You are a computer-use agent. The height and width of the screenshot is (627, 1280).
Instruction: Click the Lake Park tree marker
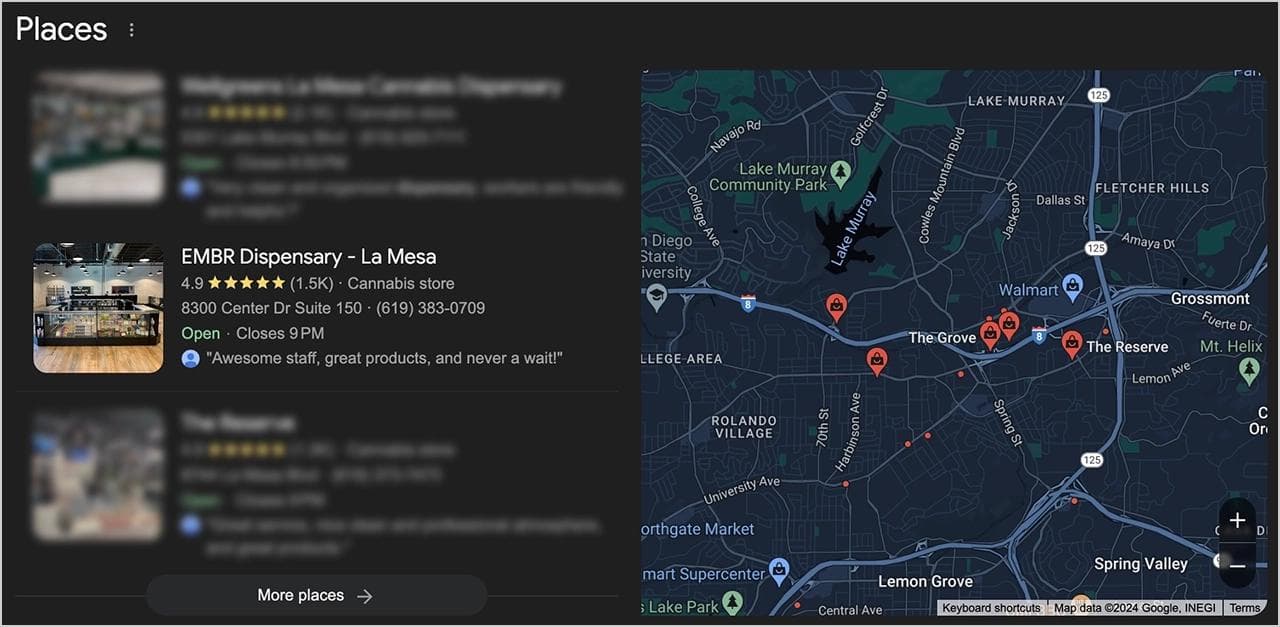click(x=732, y=602)
